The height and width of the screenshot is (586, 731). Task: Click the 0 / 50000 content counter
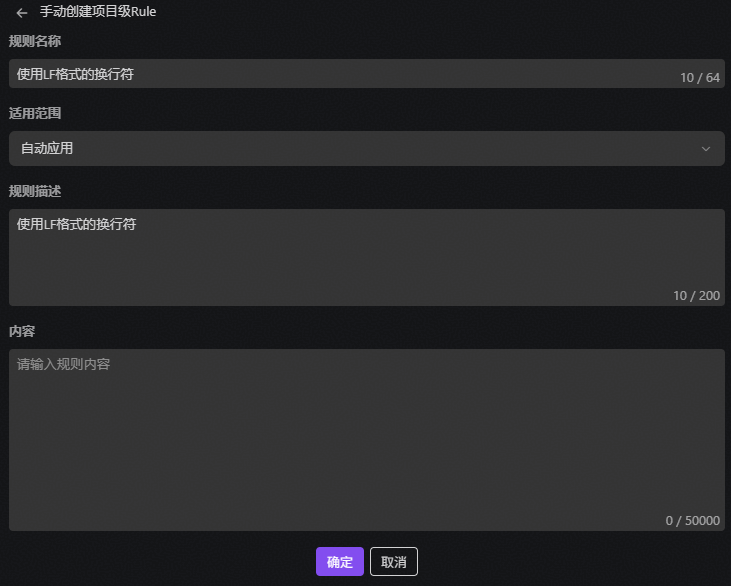click(692, 520)
